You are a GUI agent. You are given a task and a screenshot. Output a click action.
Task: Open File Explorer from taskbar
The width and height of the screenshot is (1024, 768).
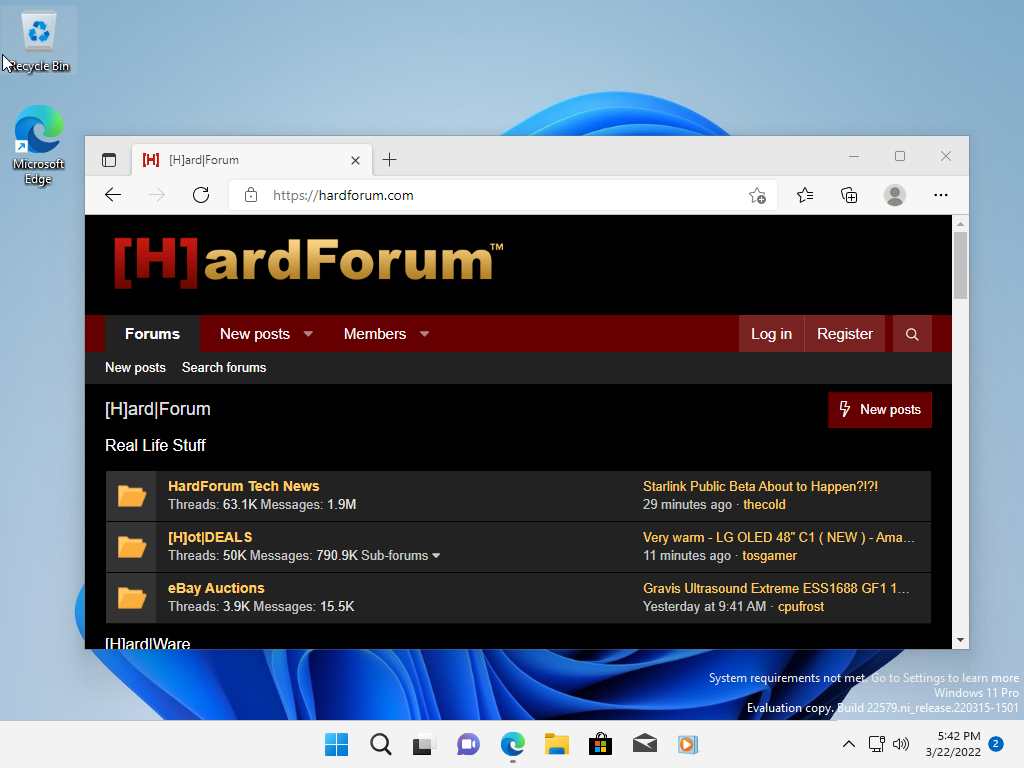pos(556,744)
